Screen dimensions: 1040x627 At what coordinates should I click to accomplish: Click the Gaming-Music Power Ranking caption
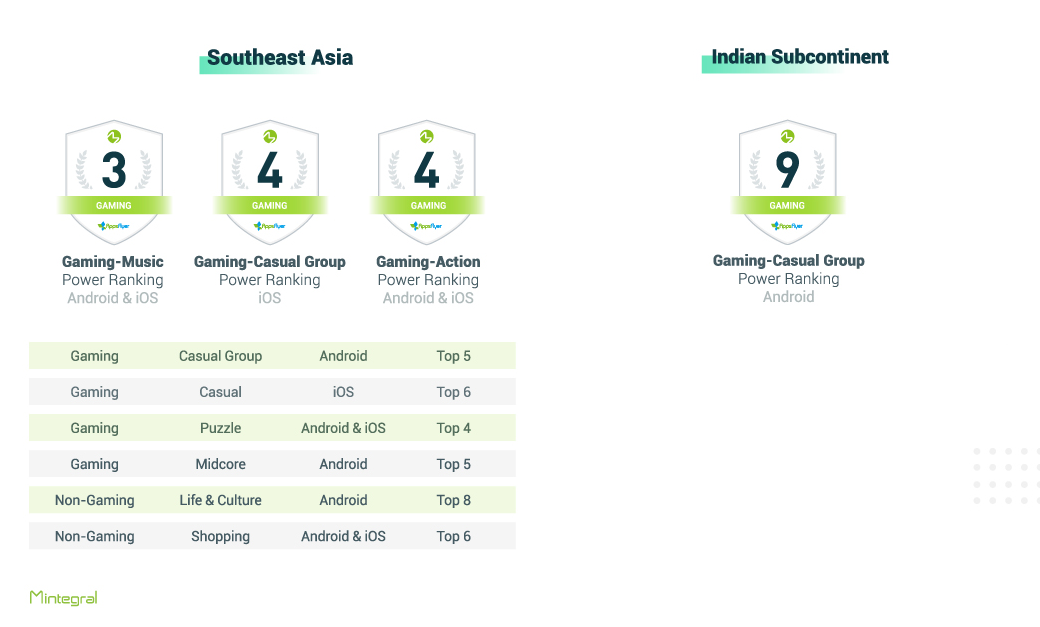click(x=113, y=280)
